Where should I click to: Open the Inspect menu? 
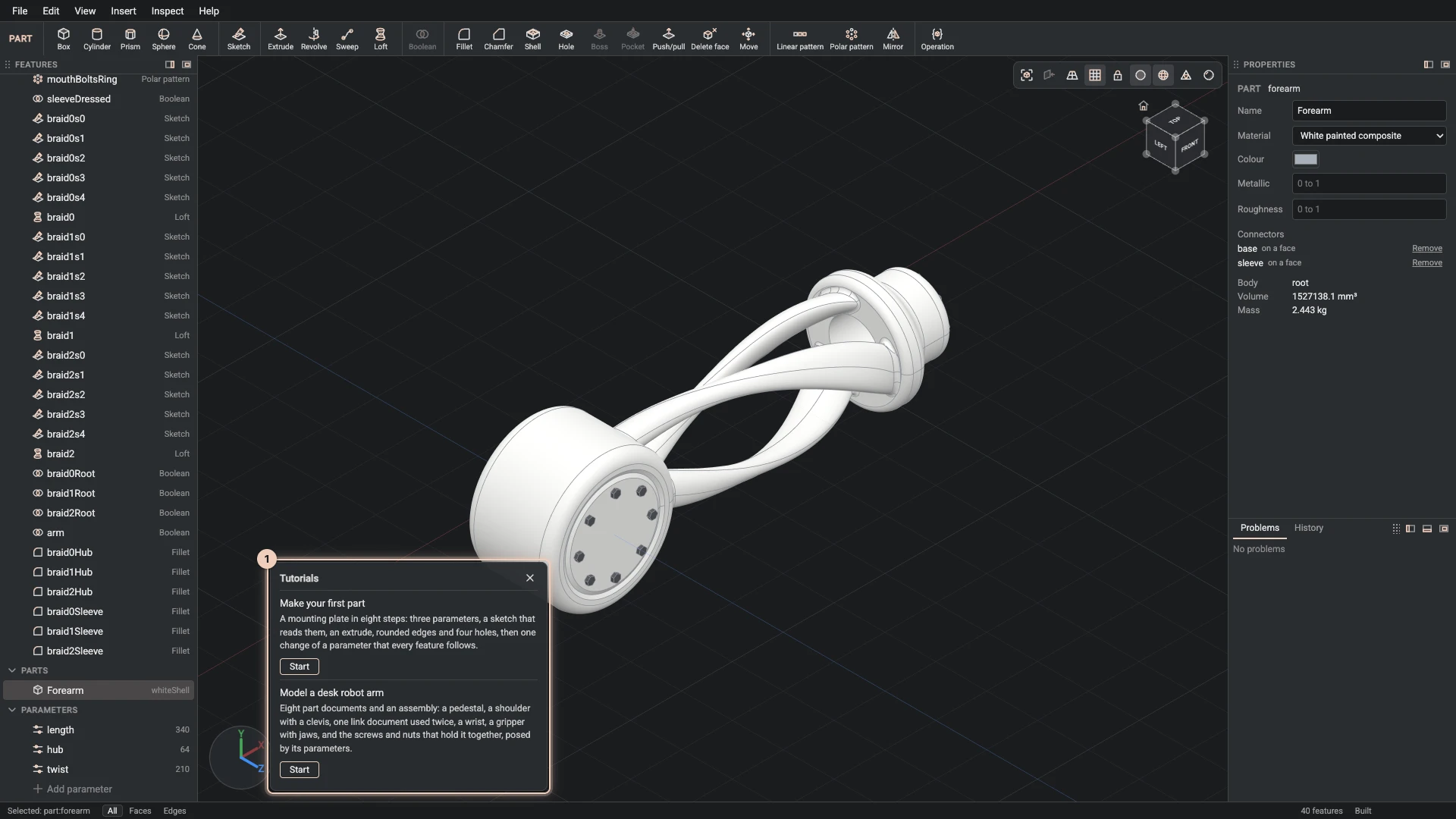(167, 11)
